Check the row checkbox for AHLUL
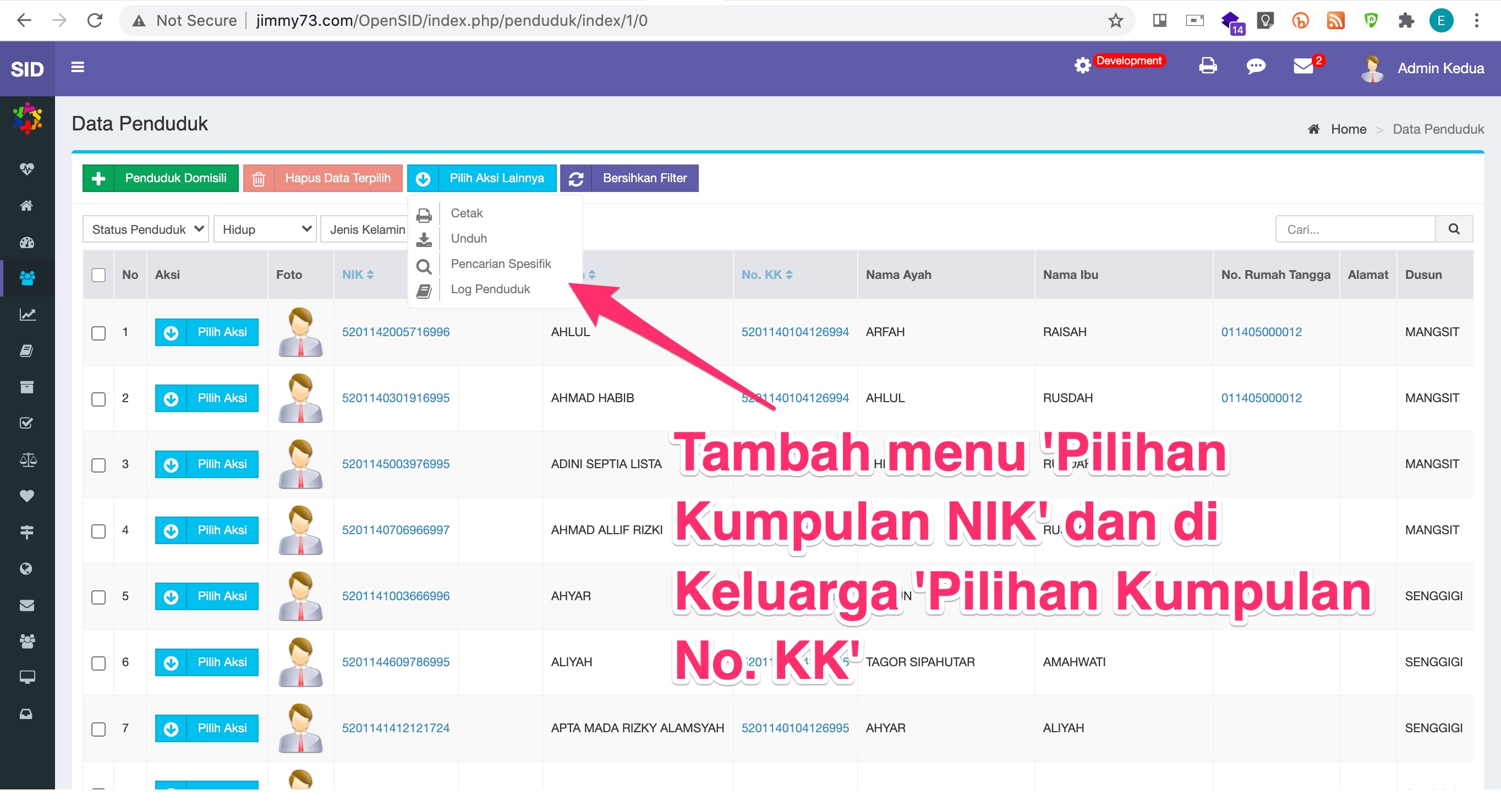The height and width of the screenshot is (812, 1501). 98,332
